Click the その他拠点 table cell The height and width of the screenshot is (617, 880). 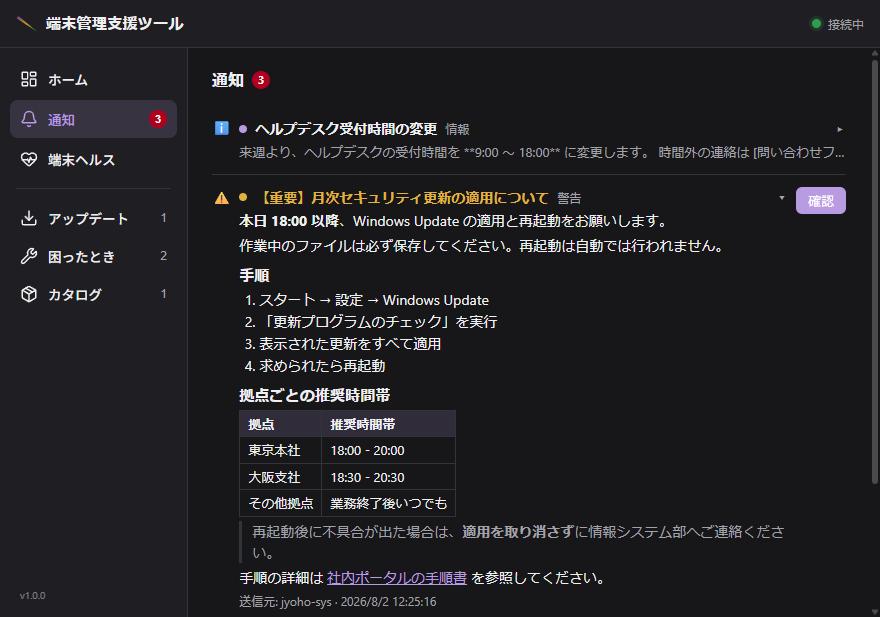point(280,503)
